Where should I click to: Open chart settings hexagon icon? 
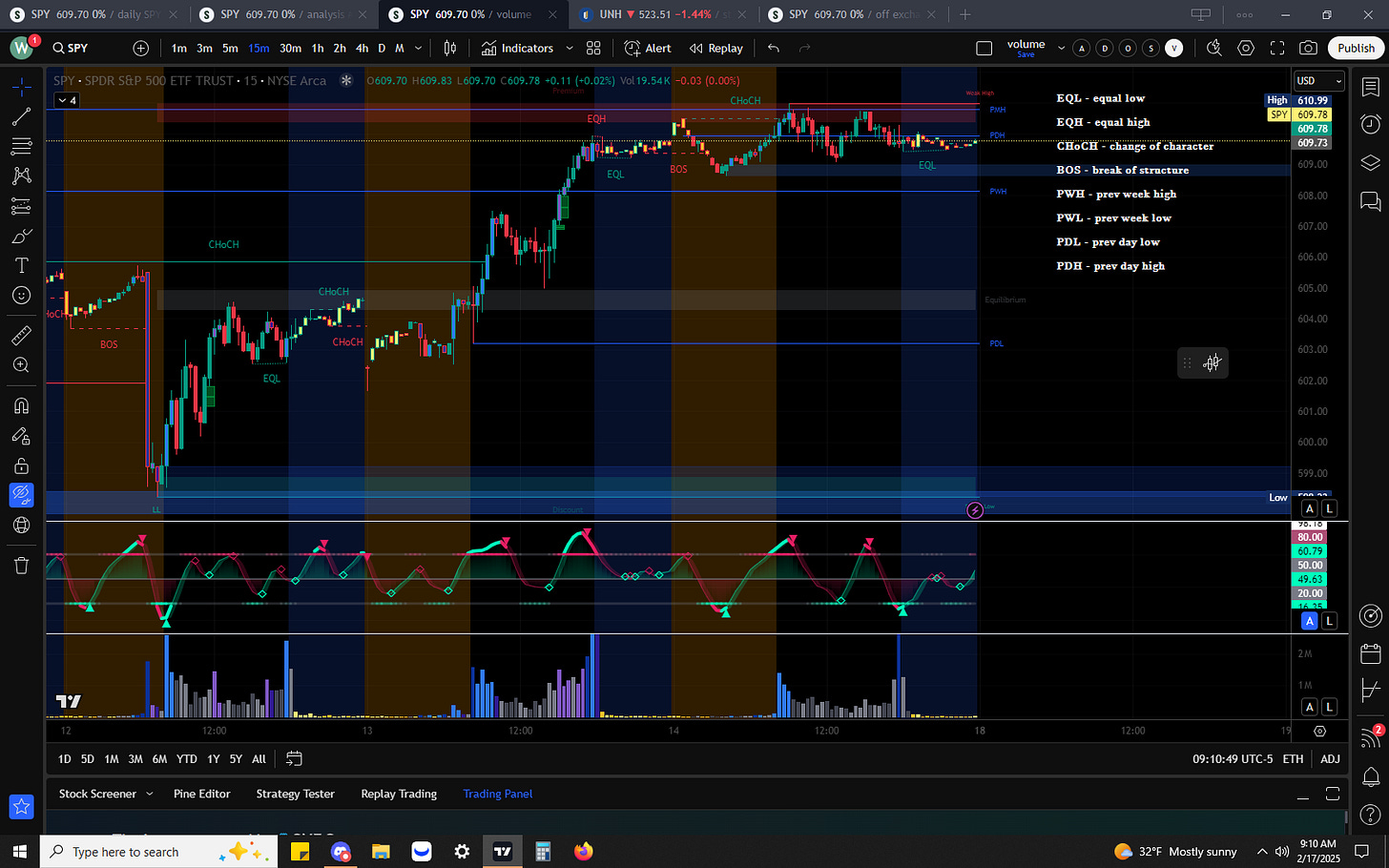1246,48
